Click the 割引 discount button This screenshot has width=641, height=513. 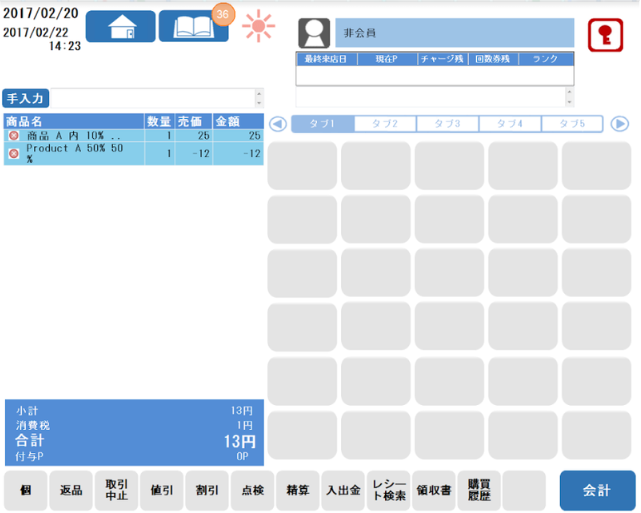(x=208, y=491)
